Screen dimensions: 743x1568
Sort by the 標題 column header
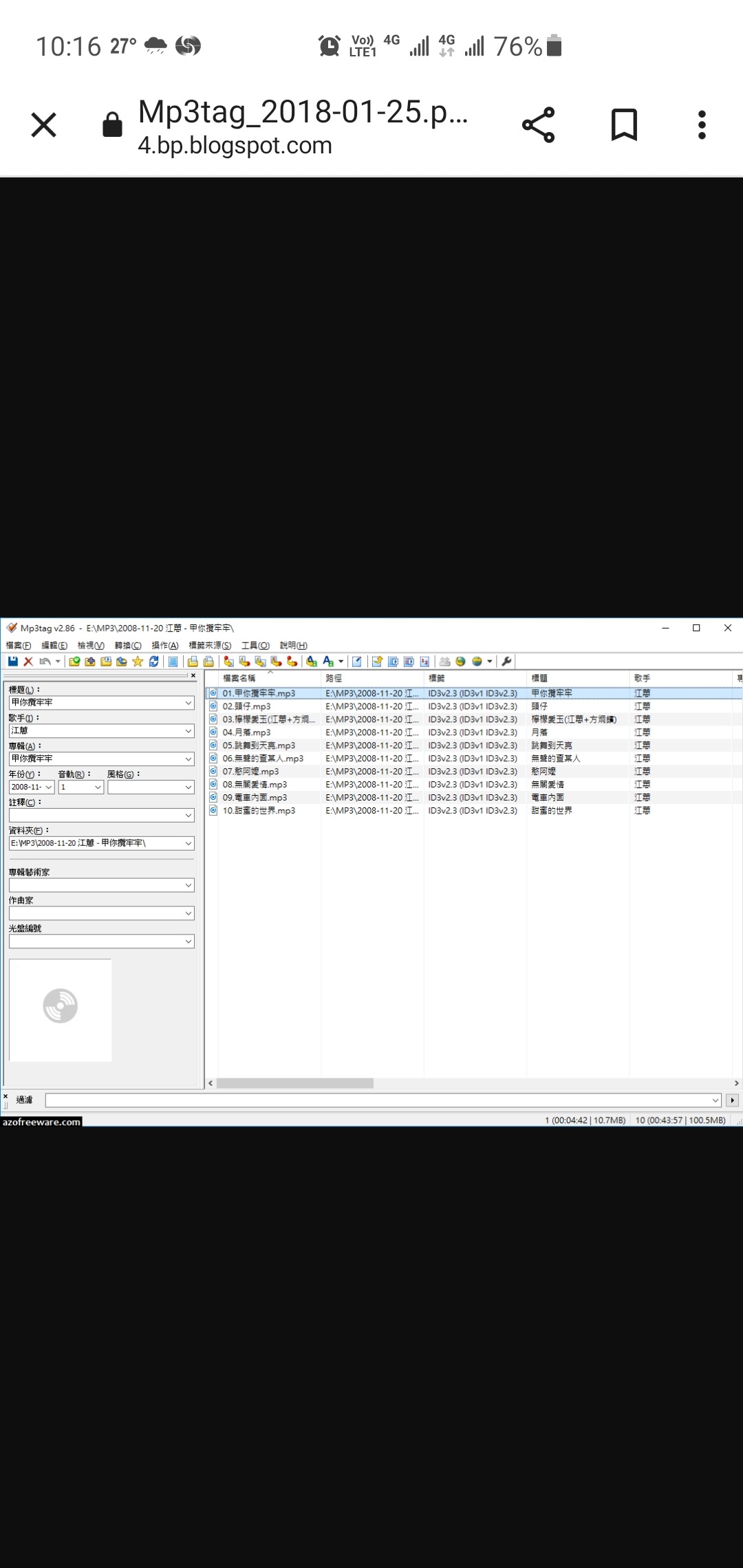point(578,678)
